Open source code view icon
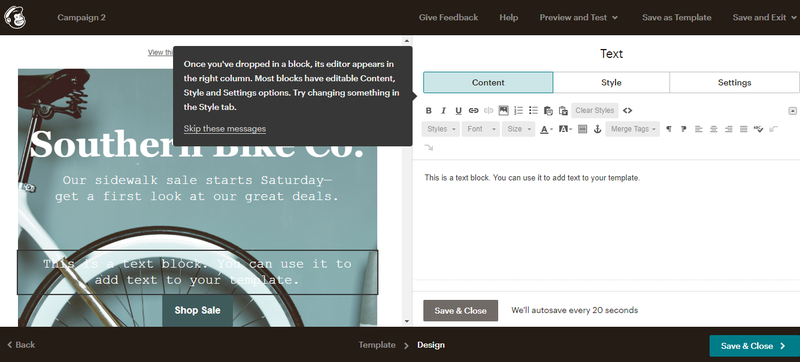 pos(628,111)
